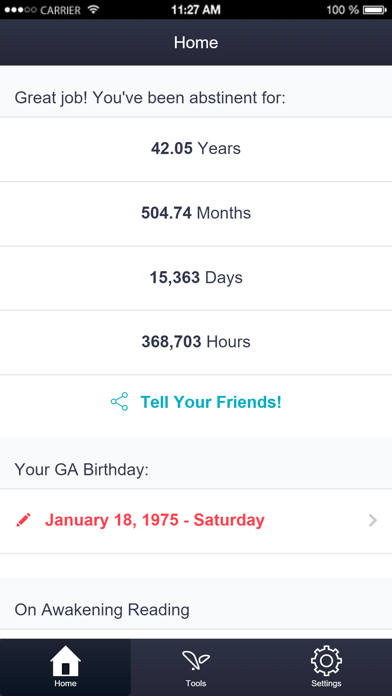Select the 504.74 Months row

(x=196, y=214)
